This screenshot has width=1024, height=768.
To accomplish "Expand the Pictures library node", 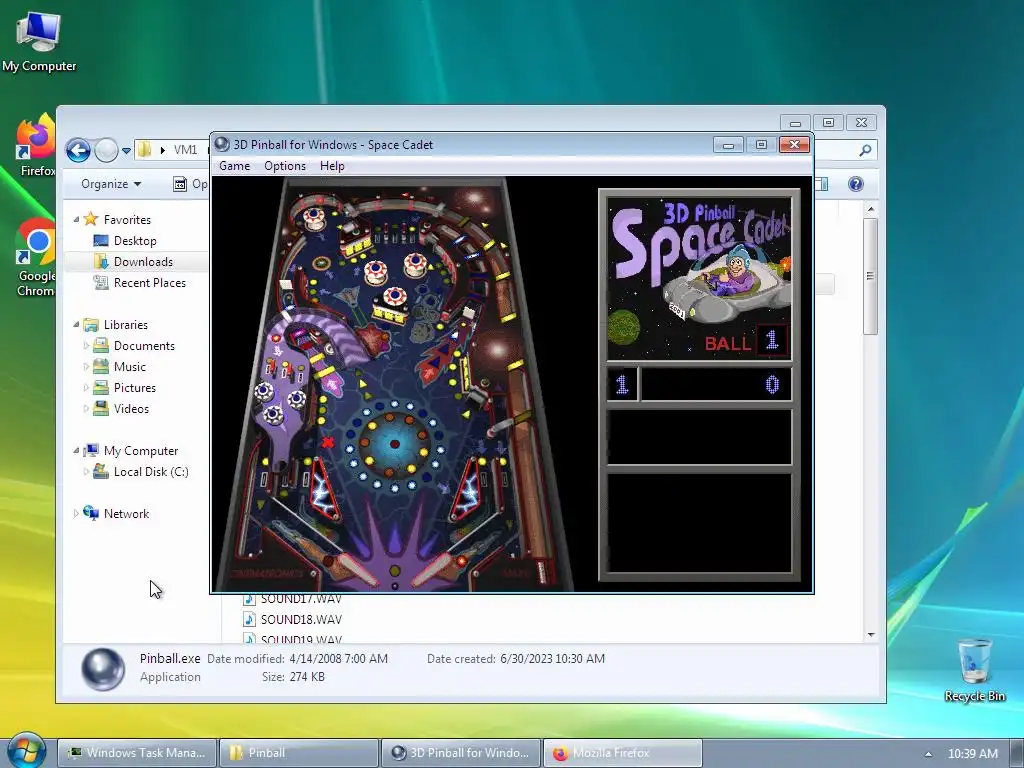I will [x=86, y=387].
